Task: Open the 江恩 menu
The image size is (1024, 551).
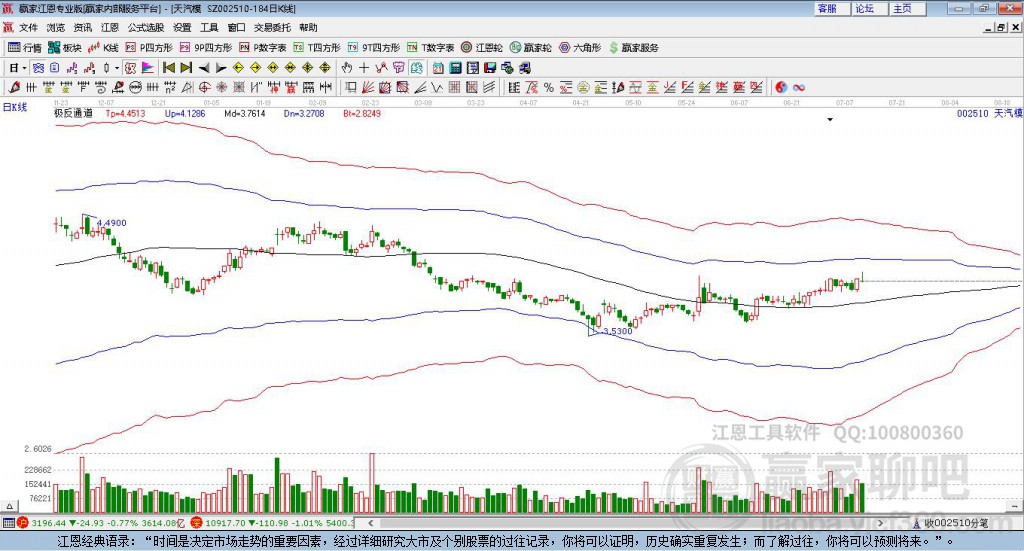Action: 110,27
